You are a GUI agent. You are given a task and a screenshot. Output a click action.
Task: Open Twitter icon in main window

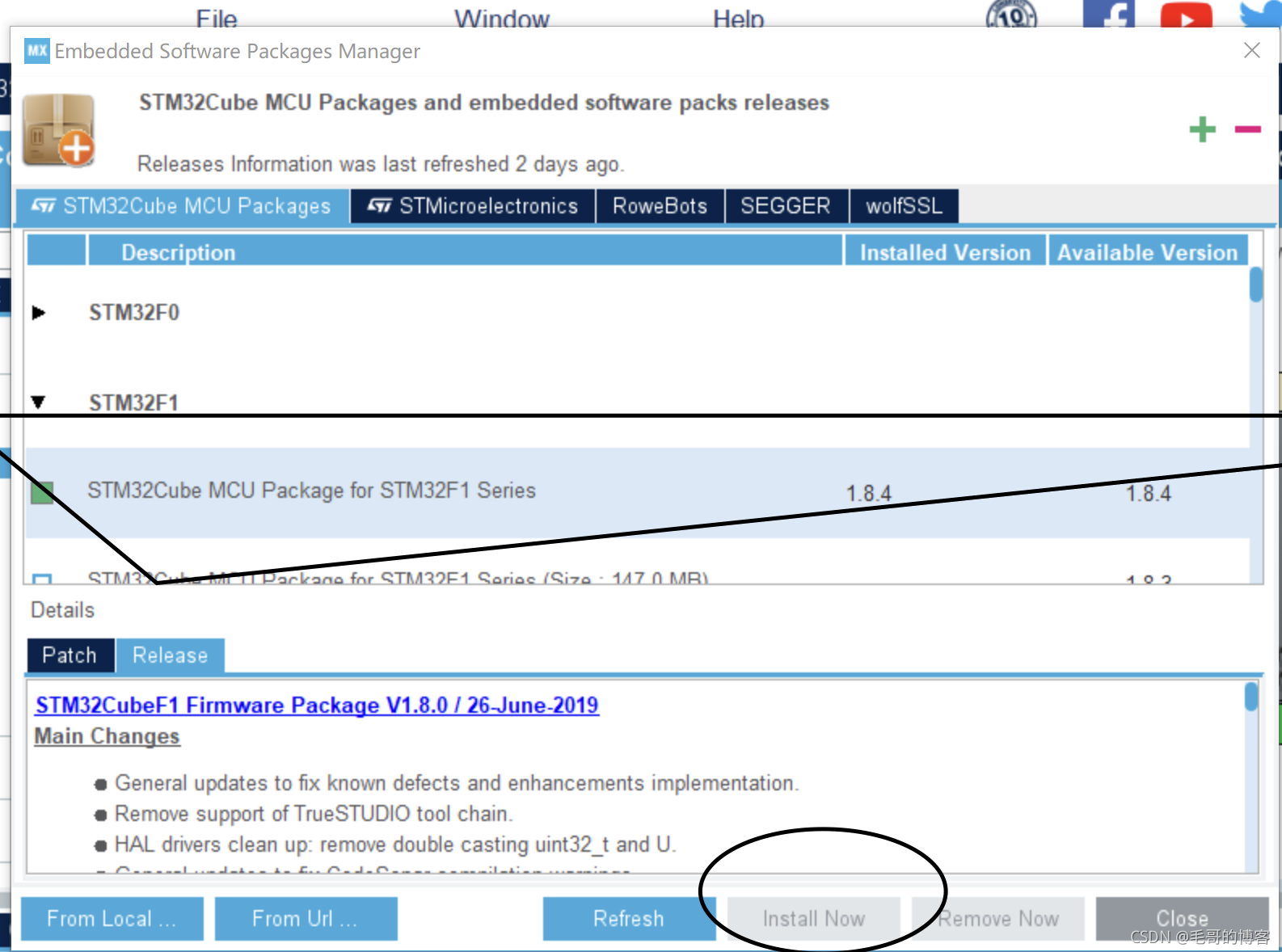[x=1261, y=14]
